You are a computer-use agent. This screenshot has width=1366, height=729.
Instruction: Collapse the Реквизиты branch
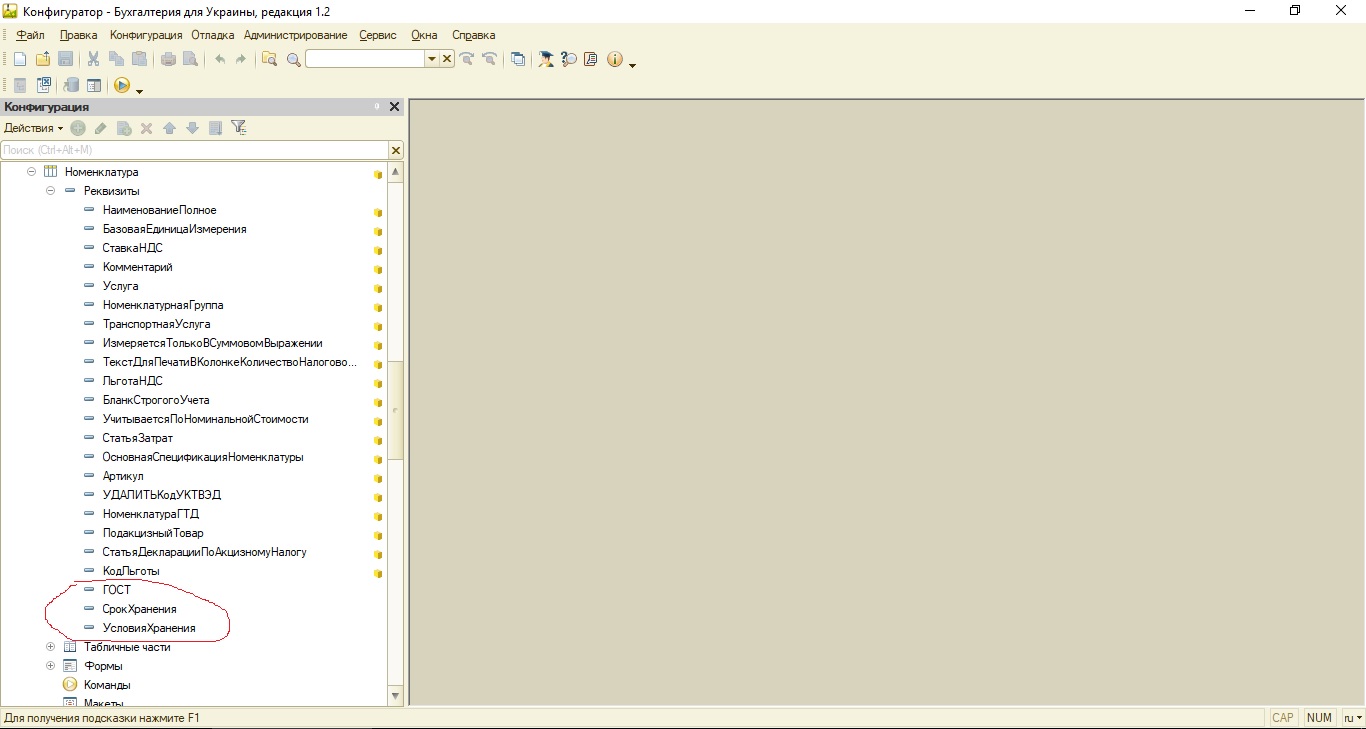[x=51, y=191]
